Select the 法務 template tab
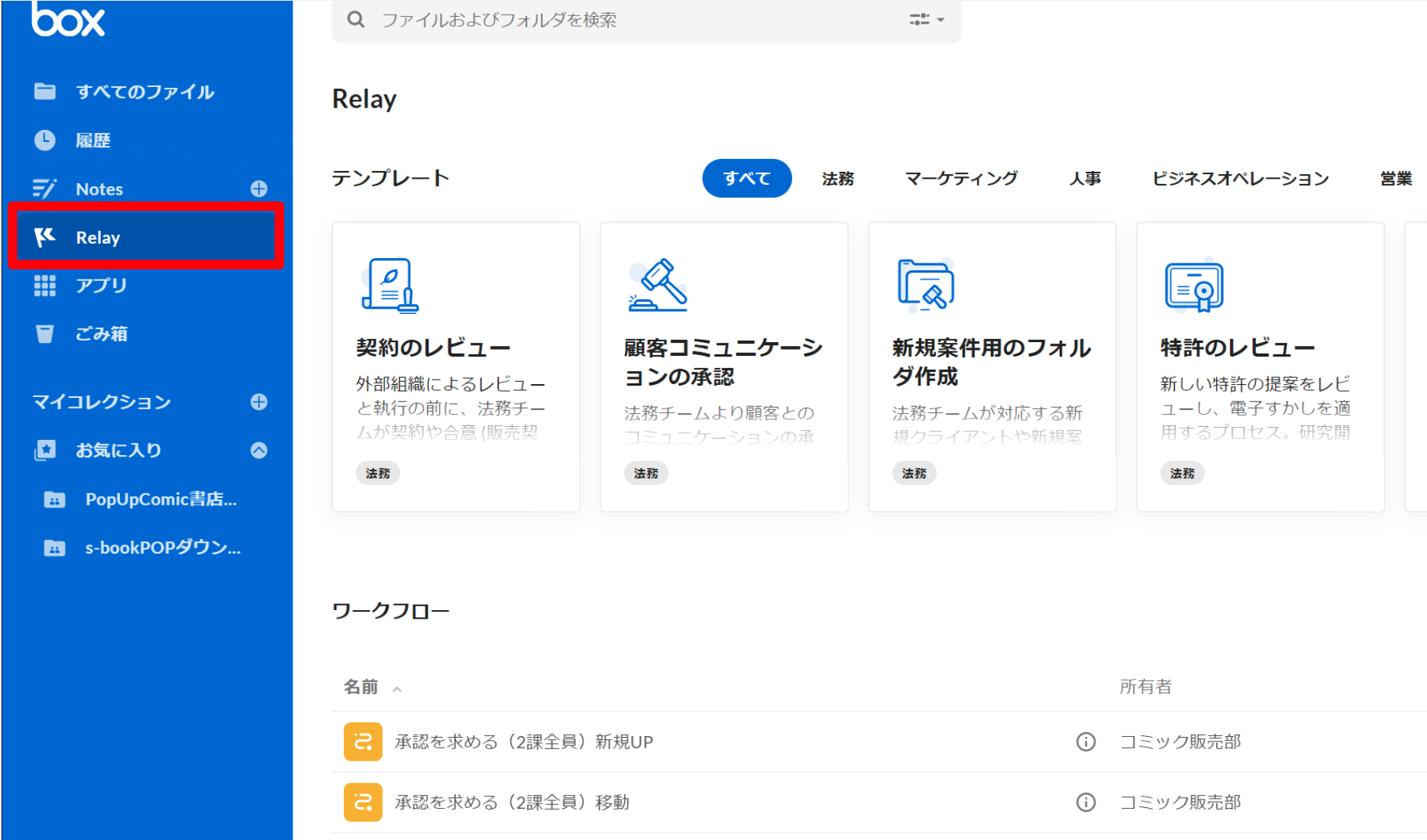The height and width of the screenshot is (840, 1427). [x=838, y=178]
